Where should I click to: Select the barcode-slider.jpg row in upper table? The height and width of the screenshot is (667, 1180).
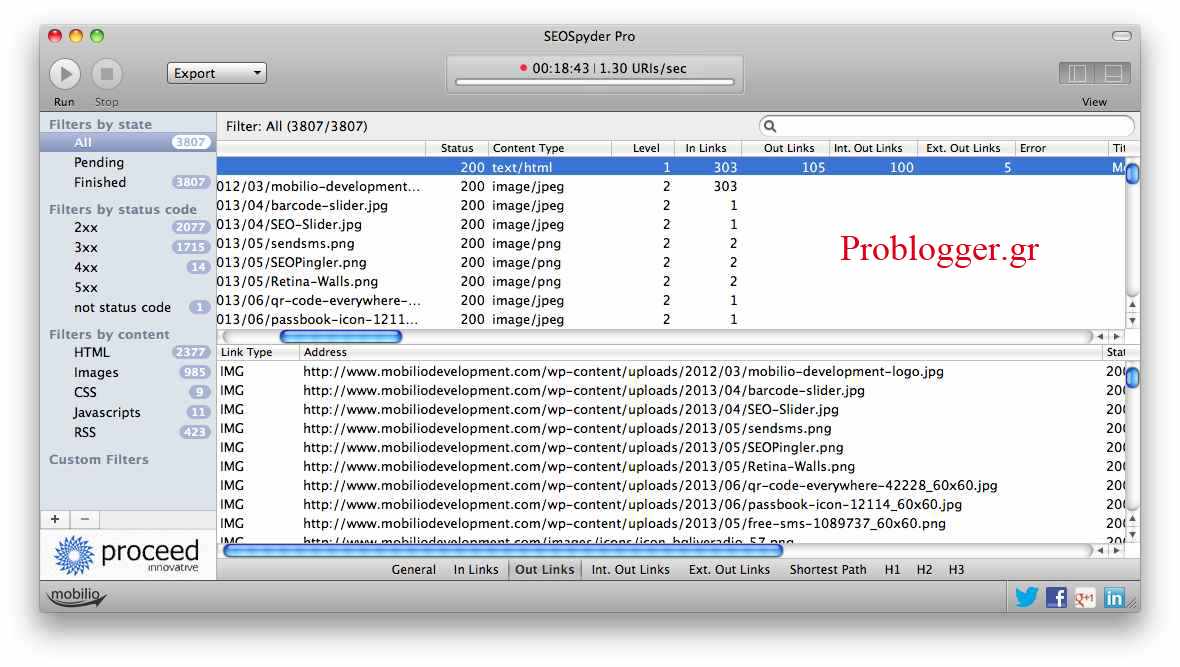[x=671, y=206]
